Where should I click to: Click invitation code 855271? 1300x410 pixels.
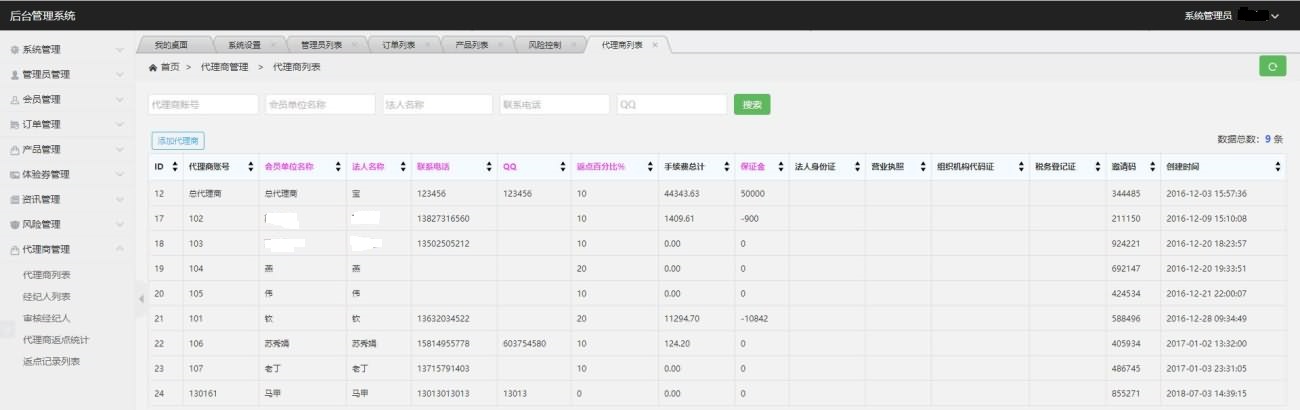click(1126, 393)
